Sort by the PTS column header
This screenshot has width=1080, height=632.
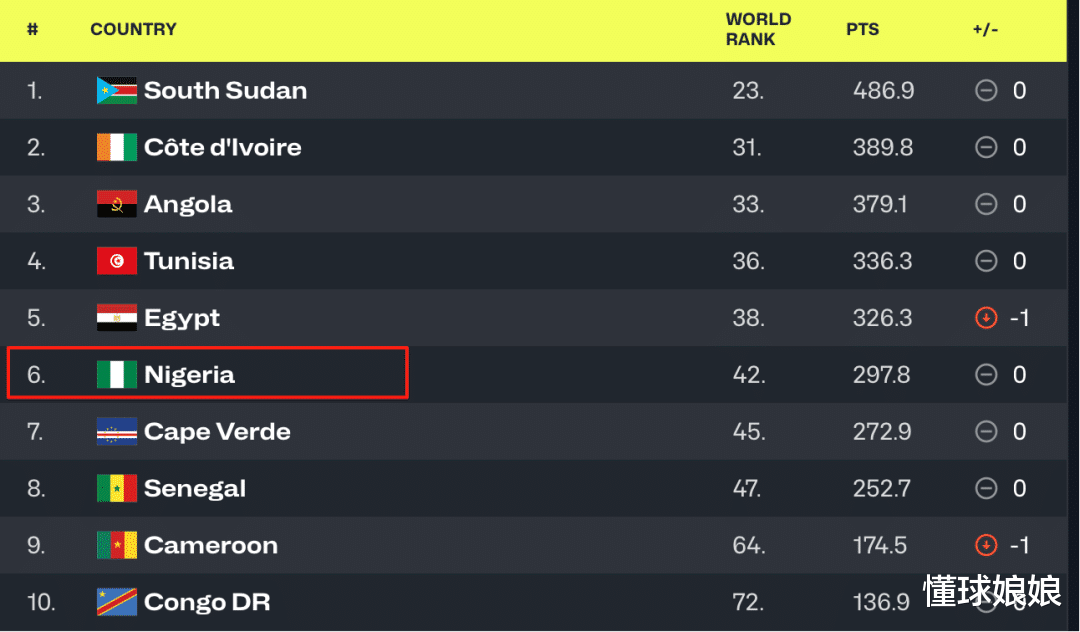[862, 29]
